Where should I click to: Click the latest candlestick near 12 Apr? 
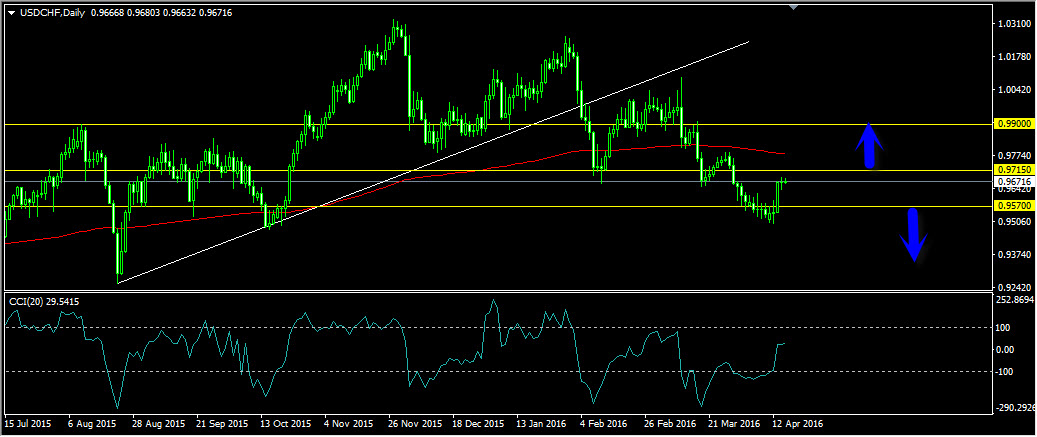tap(785, 180)
